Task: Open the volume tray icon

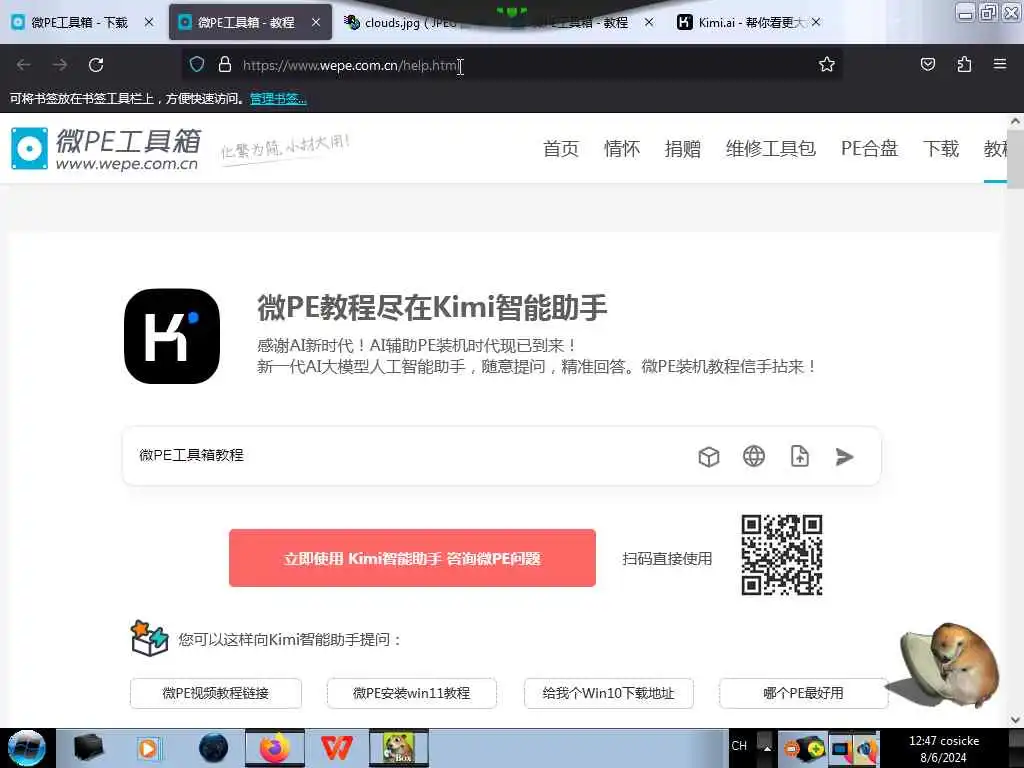Action: click(867, 749)
